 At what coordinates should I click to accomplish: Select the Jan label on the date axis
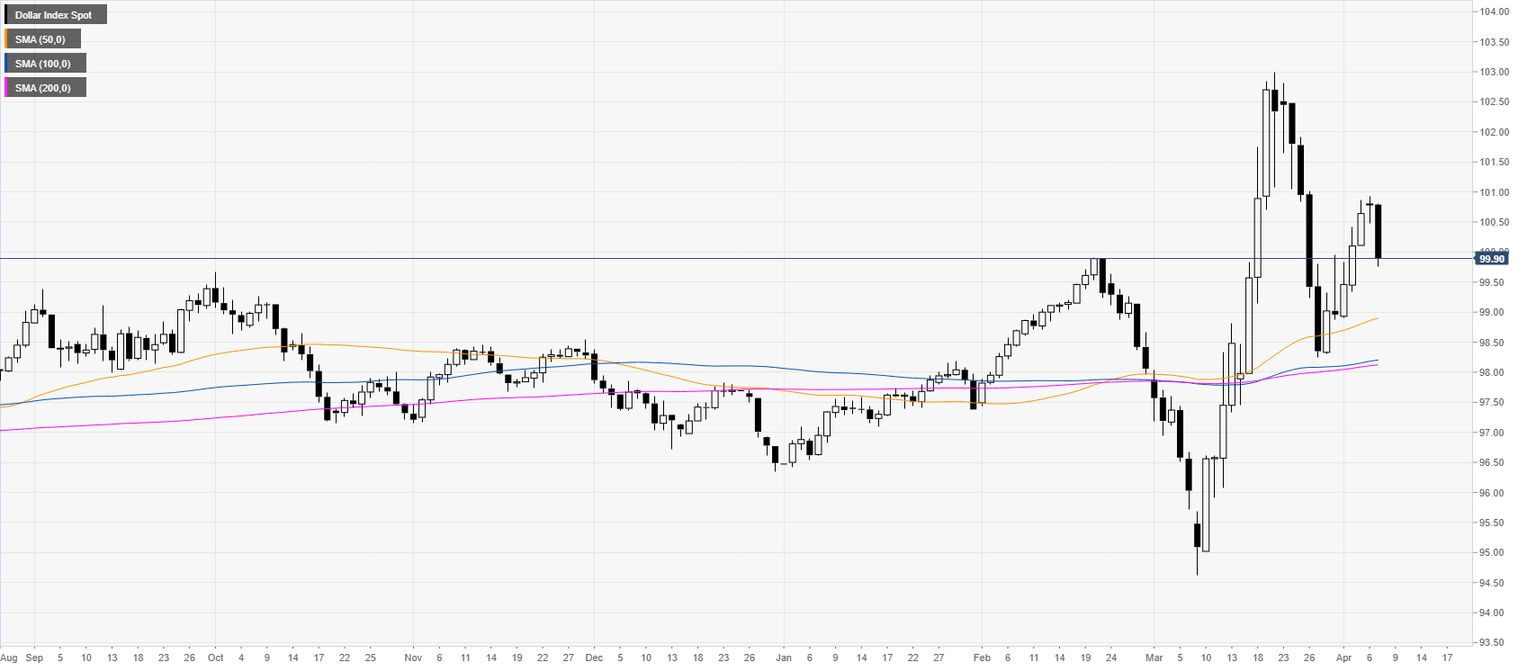(x=784, y=660)
